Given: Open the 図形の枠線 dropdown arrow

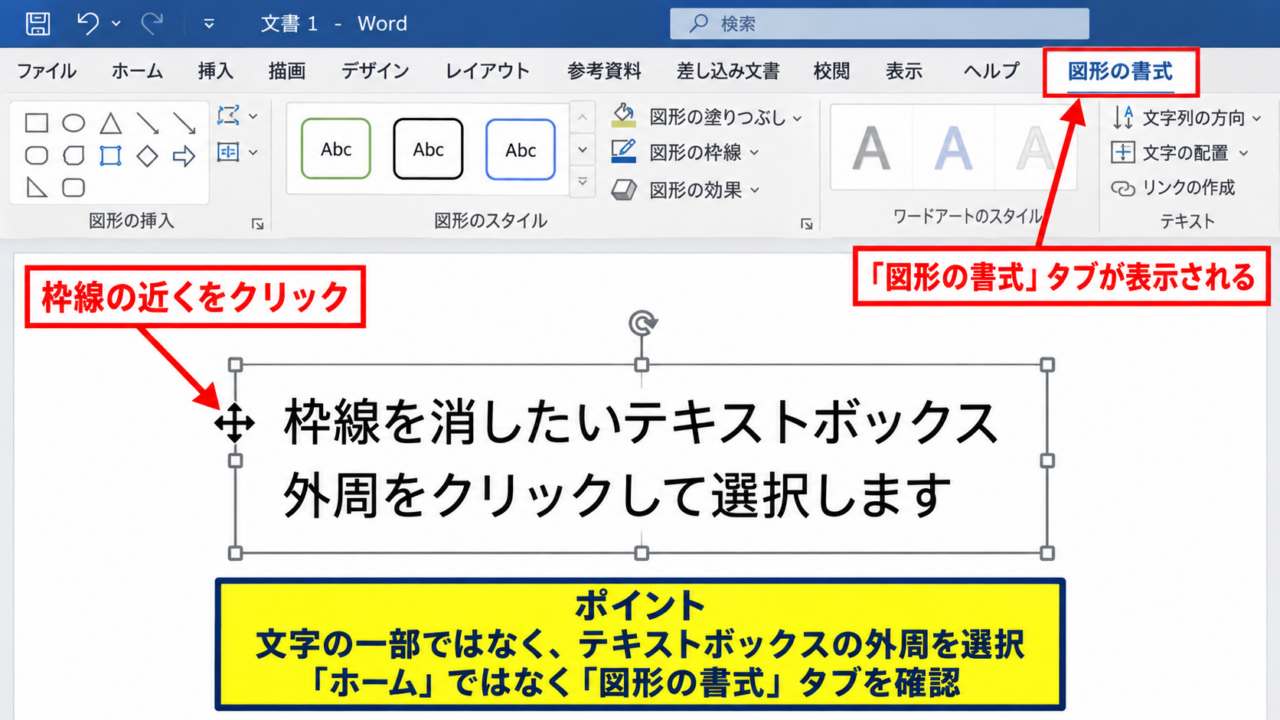Looking at the screenshot, I should pos(754,153).
